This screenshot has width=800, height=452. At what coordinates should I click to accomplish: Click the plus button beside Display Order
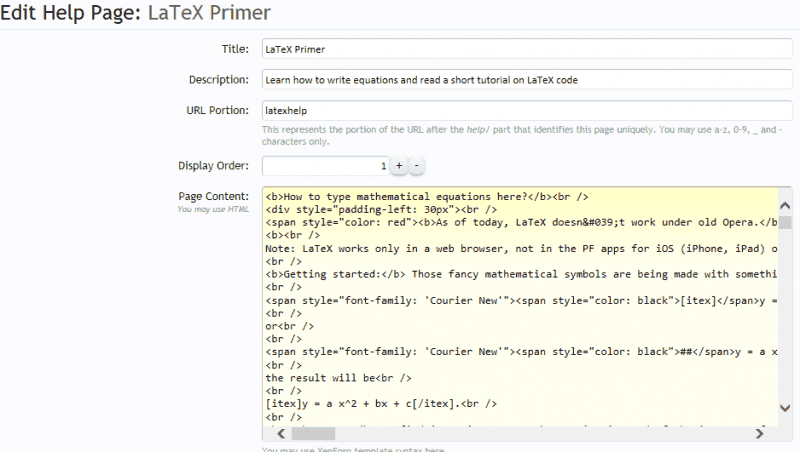tap(398, 165)
